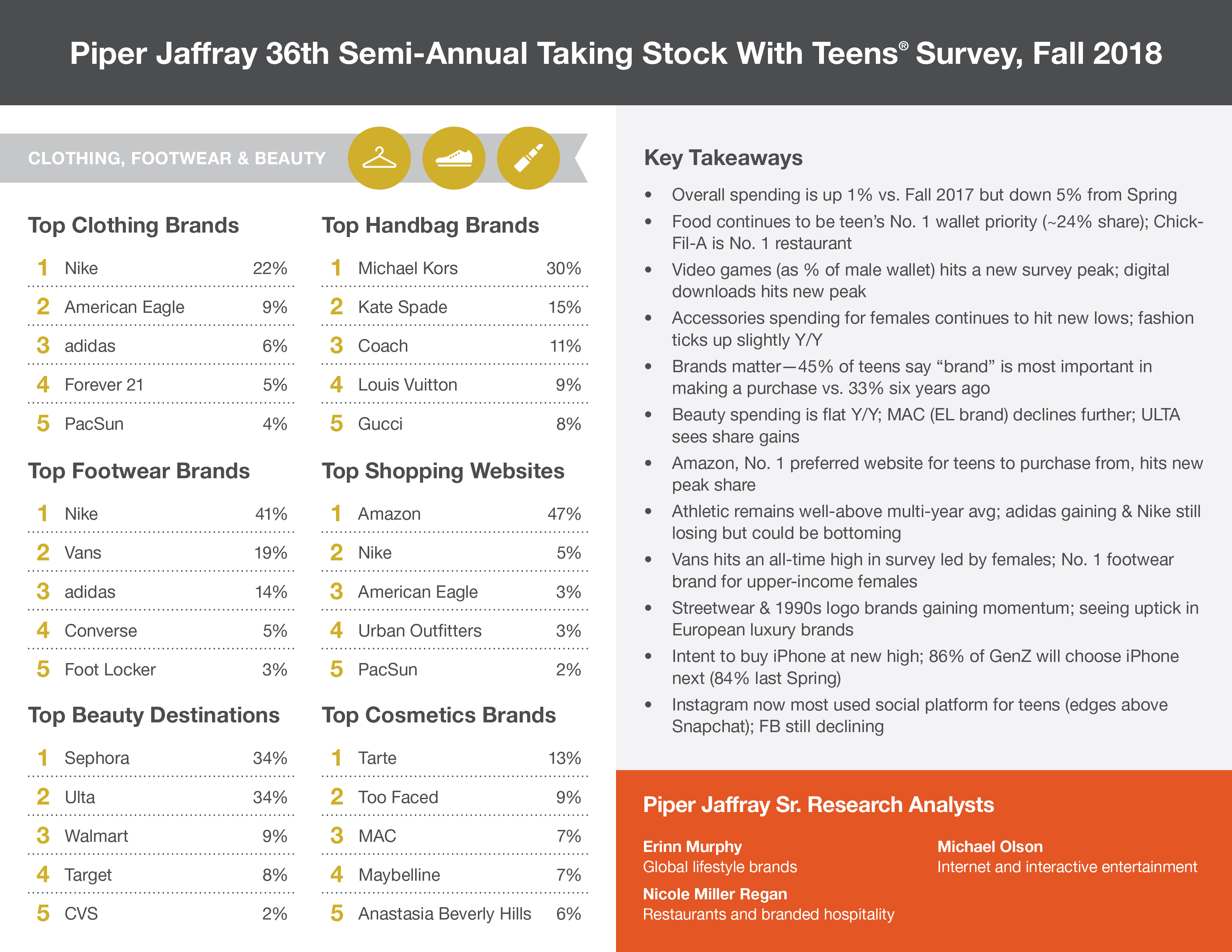This screenshot has height=952, width=1232.
Task: Click Michael Kors in handbag brands
Action: (408, 268)
